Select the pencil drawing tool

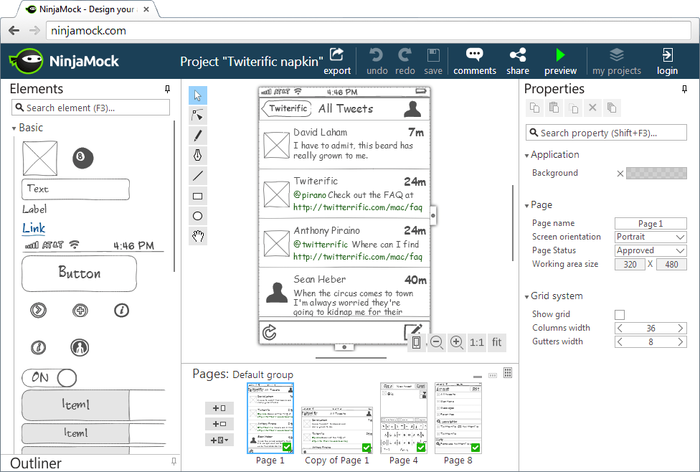198,136
